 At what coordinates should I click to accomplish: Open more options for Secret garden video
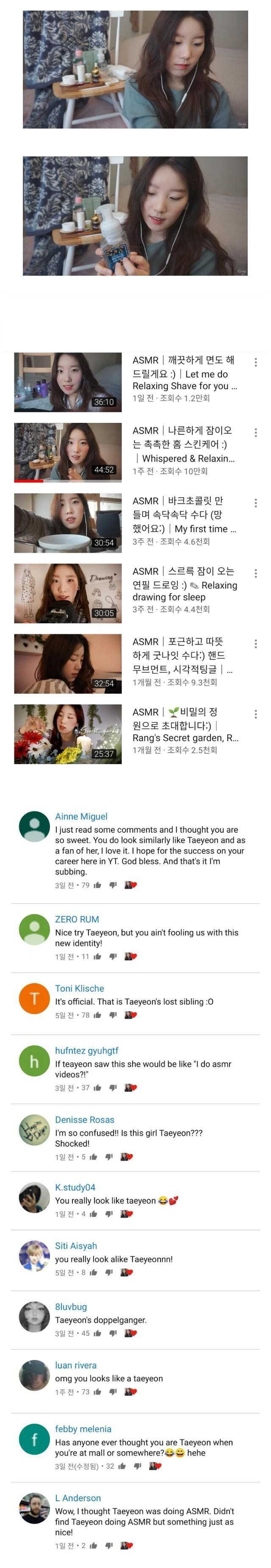click(x=255, y=713)
